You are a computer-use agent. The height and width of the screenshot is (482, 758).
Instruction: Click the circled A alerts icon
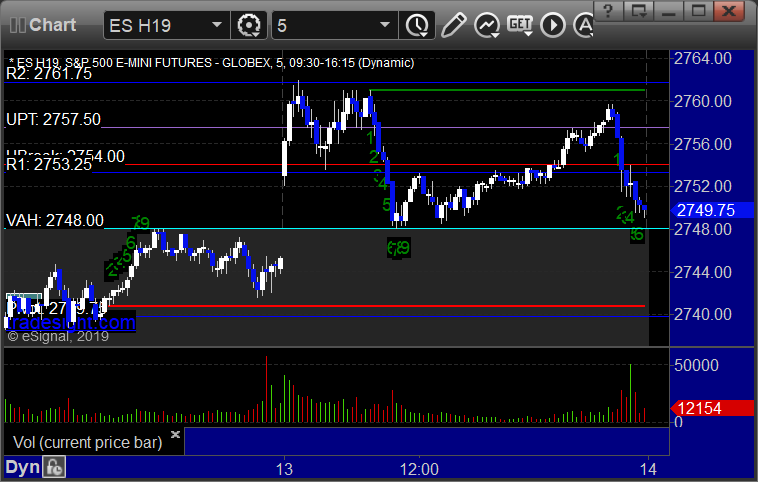pos(583,25)
